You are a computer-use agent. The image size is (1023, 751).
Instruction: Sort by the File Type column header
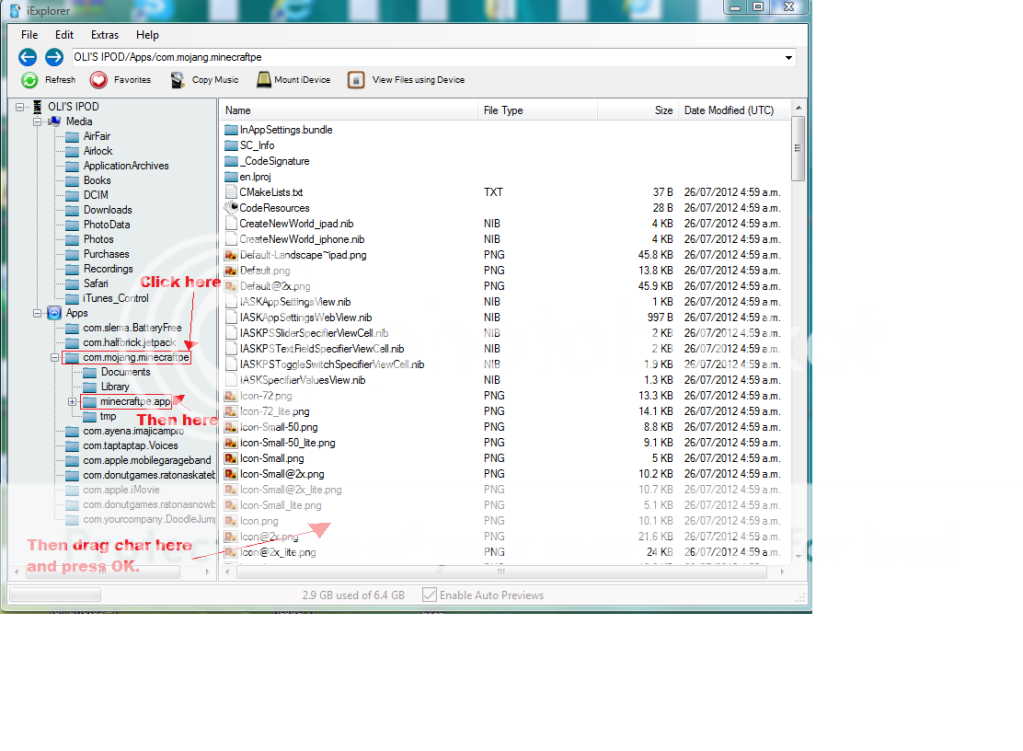point(503,110)
